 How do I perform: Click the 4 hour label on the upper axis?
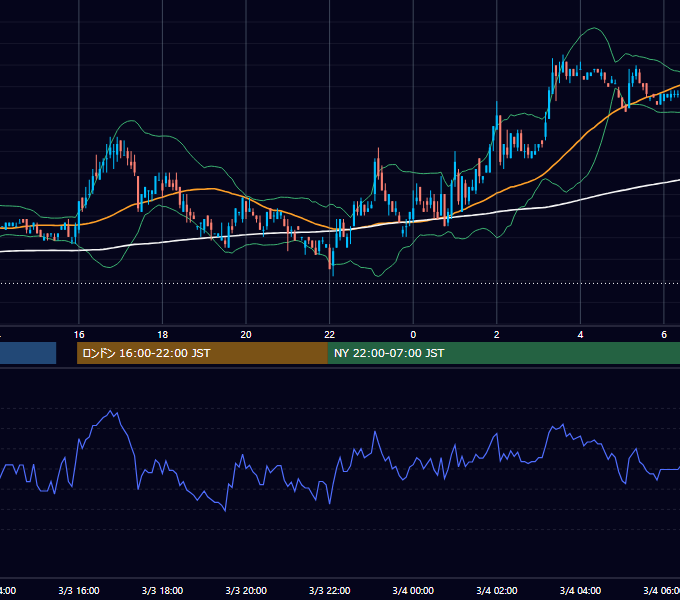(580, 334)
